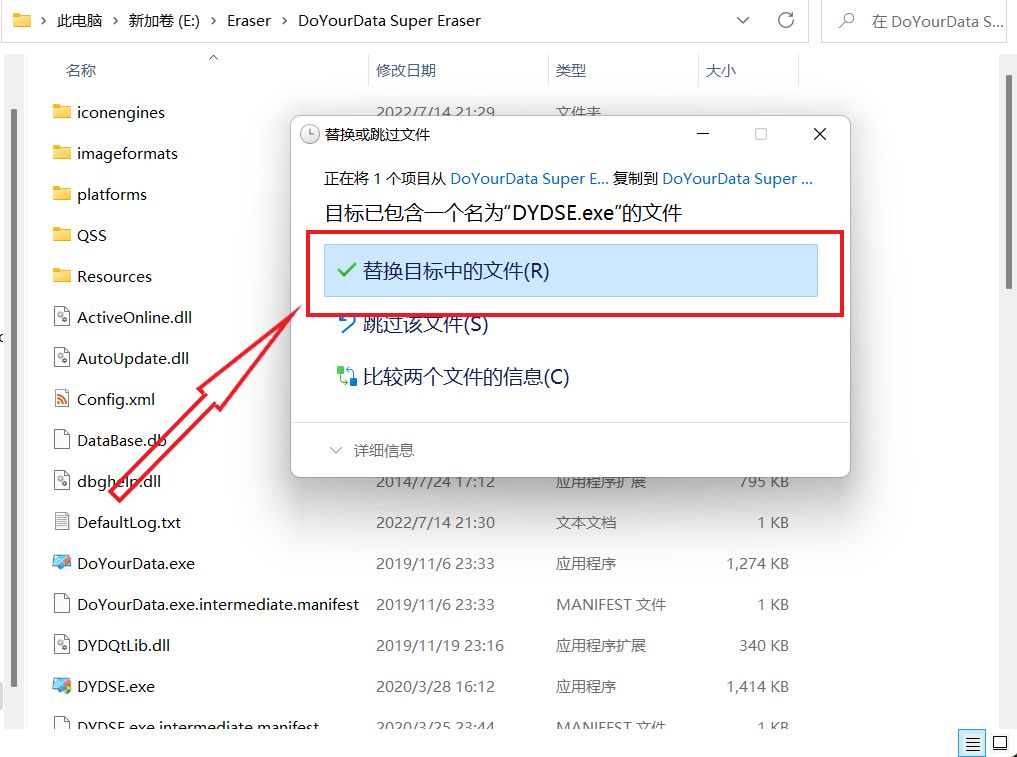The image size is (1017, 757).
Task: Click the 2020/3/28 16:12 date cell
Action: click(435, 686)
